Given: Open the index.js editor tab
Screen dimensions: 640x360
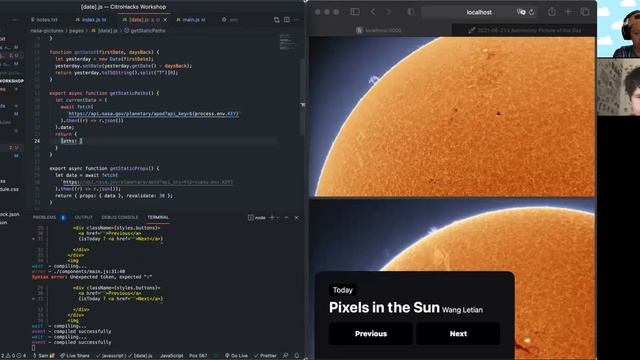Looking at the screenshot, I should point(91,20).
